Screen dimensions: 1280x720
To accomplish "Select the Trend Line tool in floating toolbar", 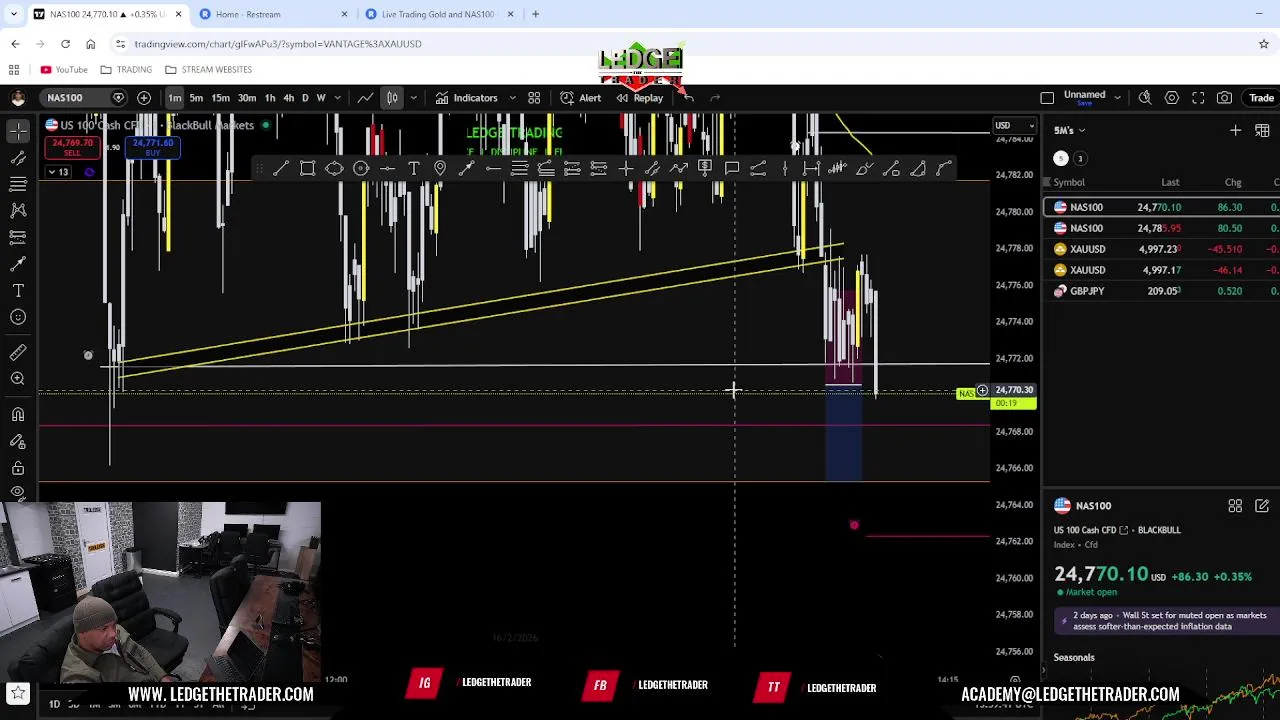I will pos(281,168).
